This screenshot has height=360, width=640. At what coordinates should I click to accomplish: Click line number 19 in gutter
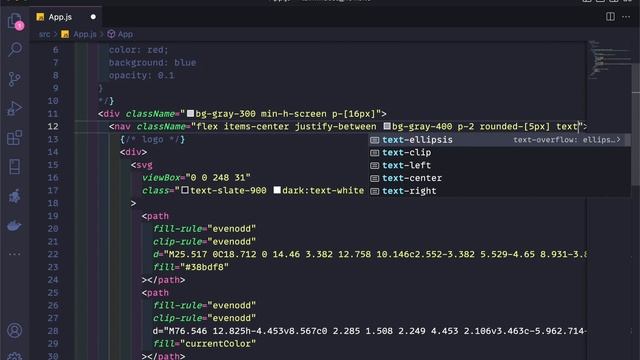point(53,216)
